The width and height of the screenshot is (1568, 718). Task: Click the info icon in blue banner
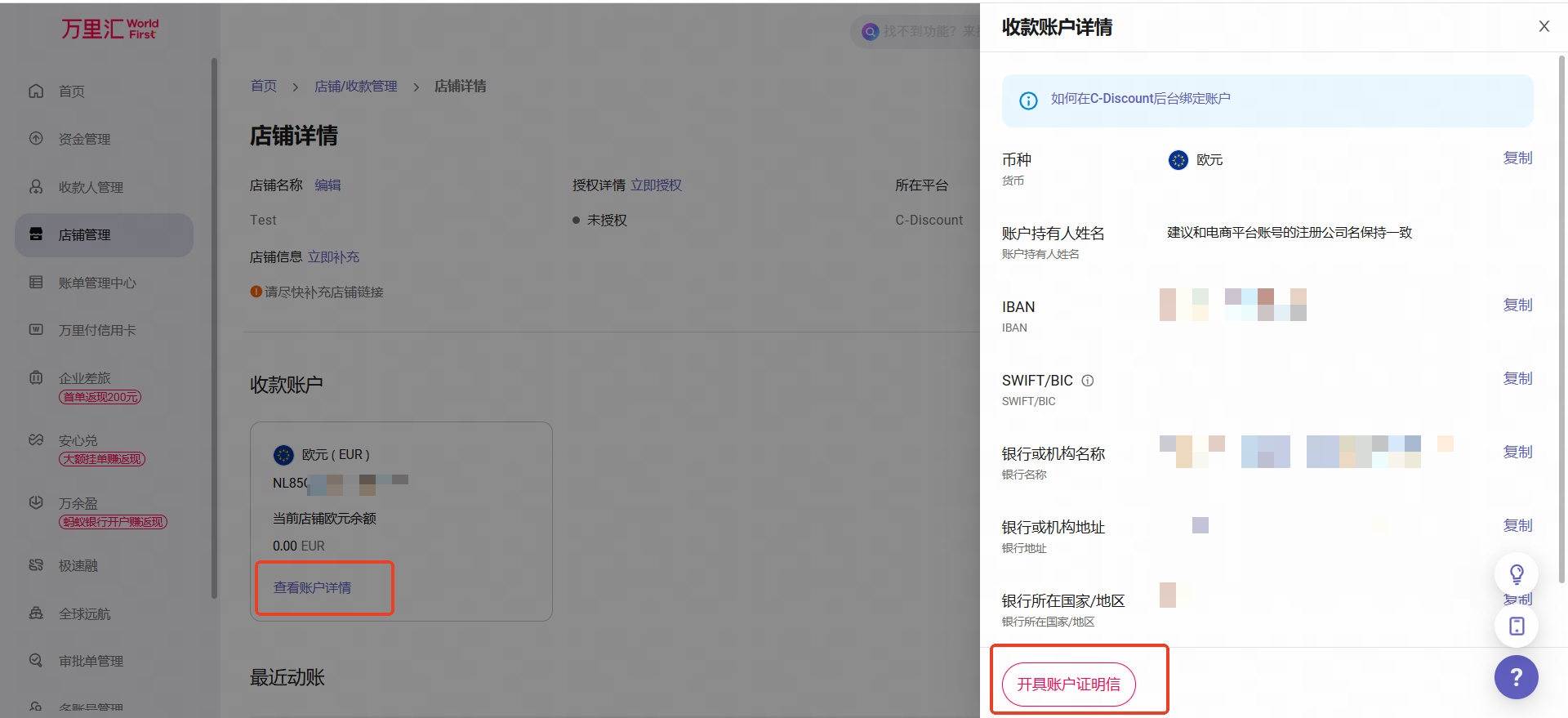tap(1028, 100)
